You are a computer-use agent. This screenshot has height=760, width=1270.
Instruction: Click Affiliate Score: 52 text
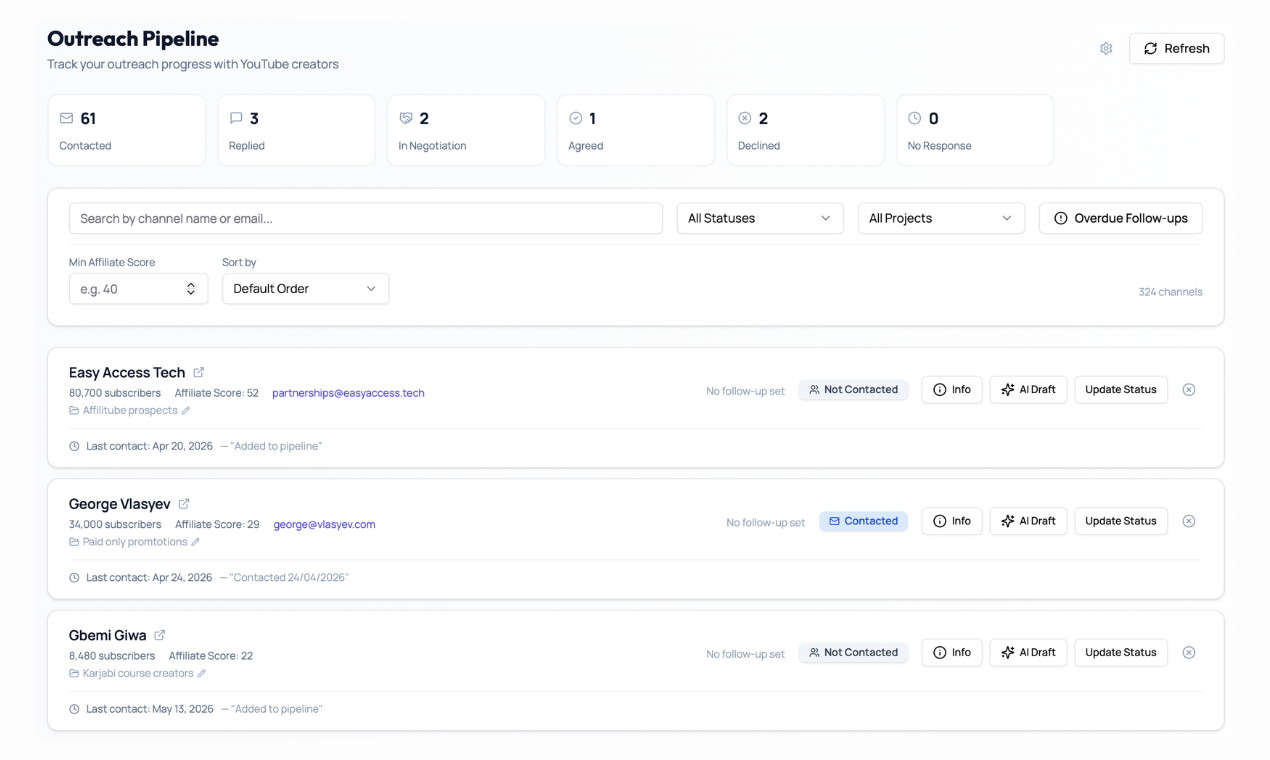coord(217,393)
